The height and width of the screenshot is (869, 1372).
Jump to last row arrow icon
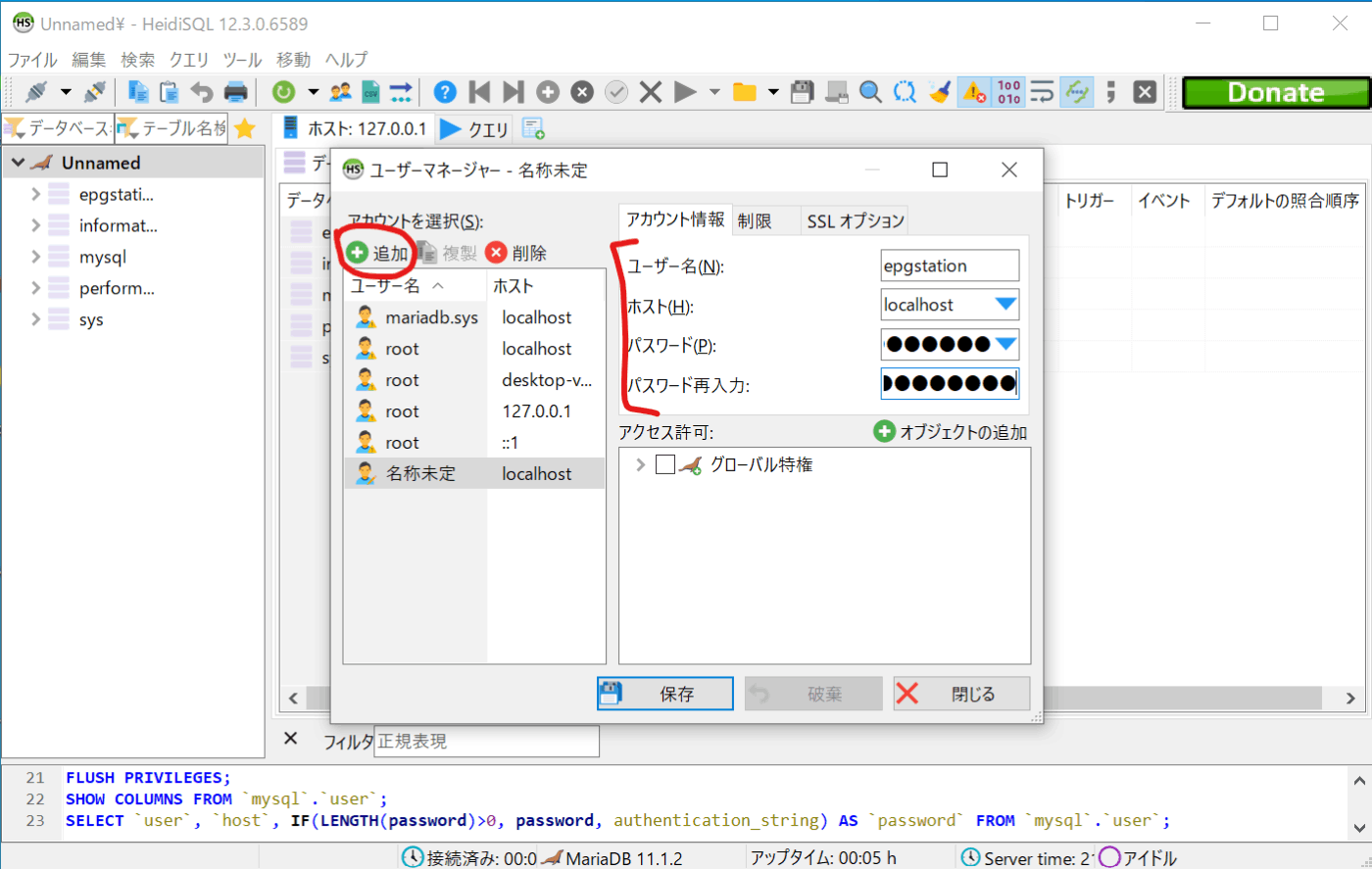click(x=513, y=92)
